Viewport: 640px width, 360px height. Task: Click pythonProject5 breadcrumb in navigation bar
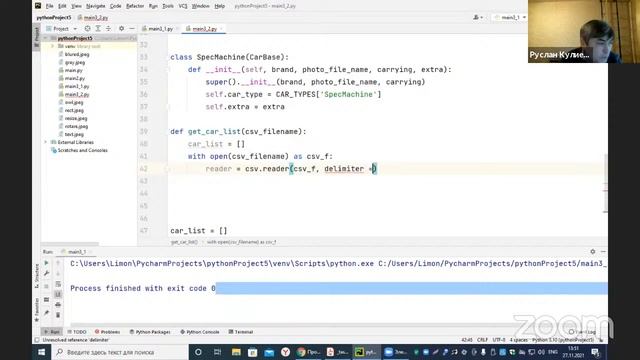tap(53, 18)
